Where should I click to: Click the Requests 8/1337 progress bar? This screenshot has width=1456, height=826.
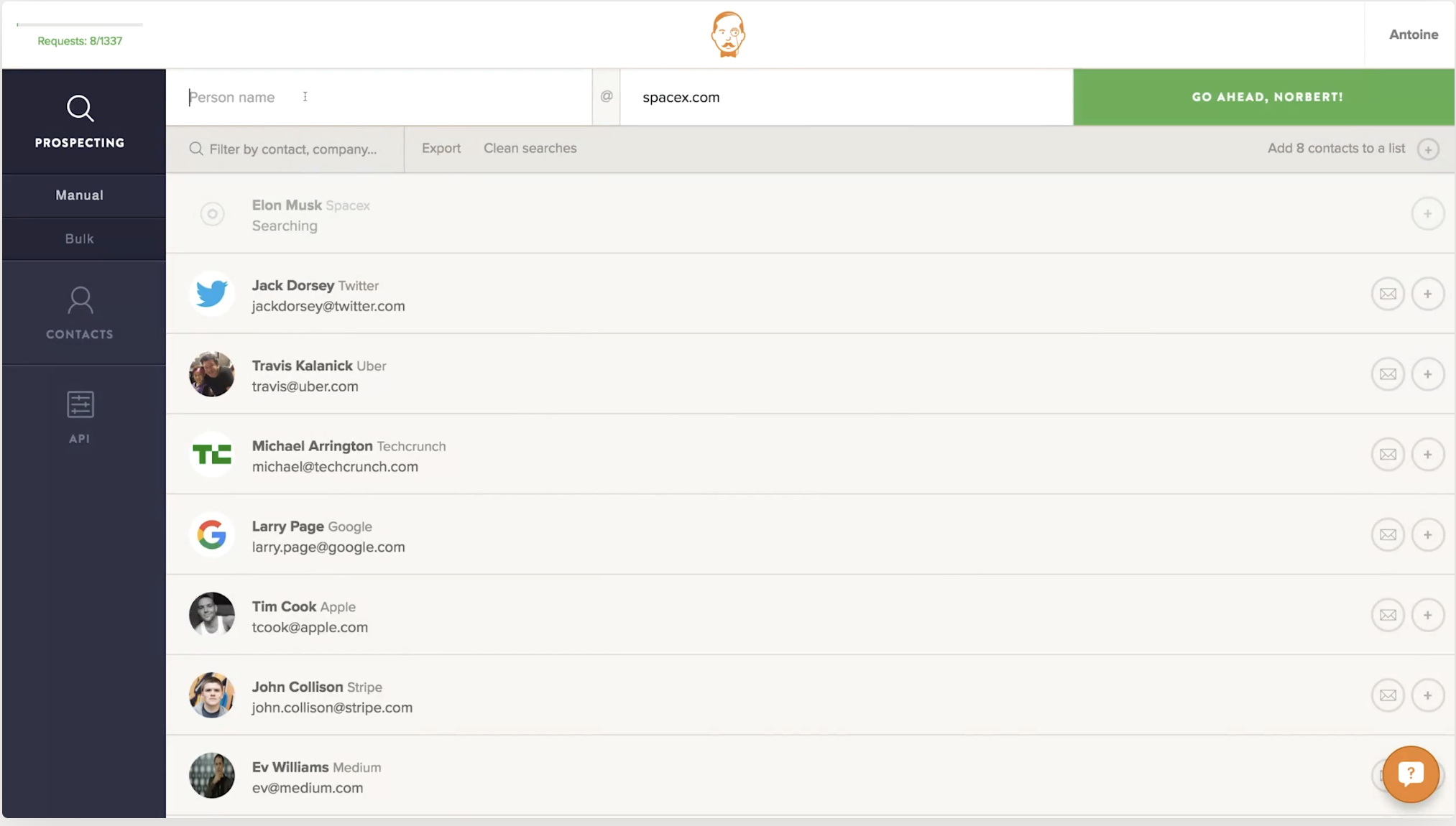(x=80, y=25)
